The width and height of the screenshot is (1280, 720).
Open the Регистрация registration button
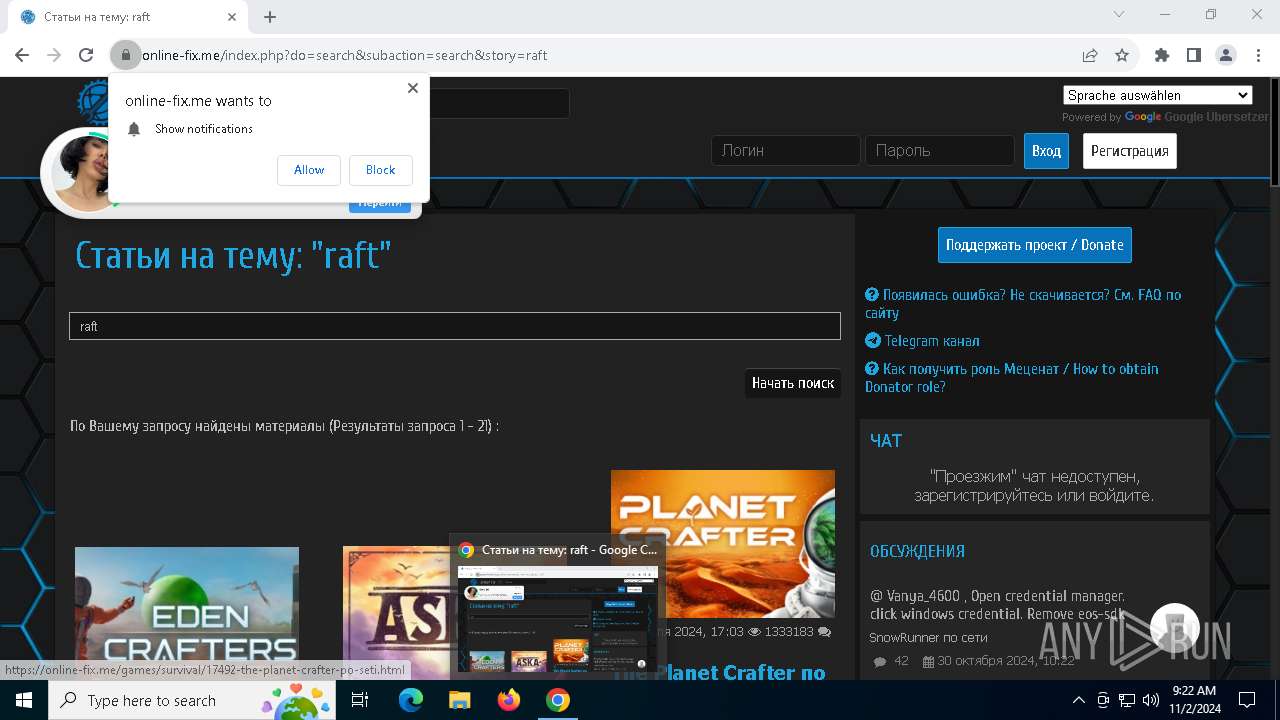[x=1130, y=151]
